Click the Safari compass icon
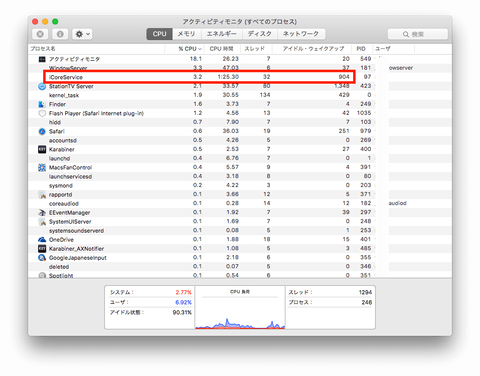This screenshot has height=376, width=480. point(42,131)
